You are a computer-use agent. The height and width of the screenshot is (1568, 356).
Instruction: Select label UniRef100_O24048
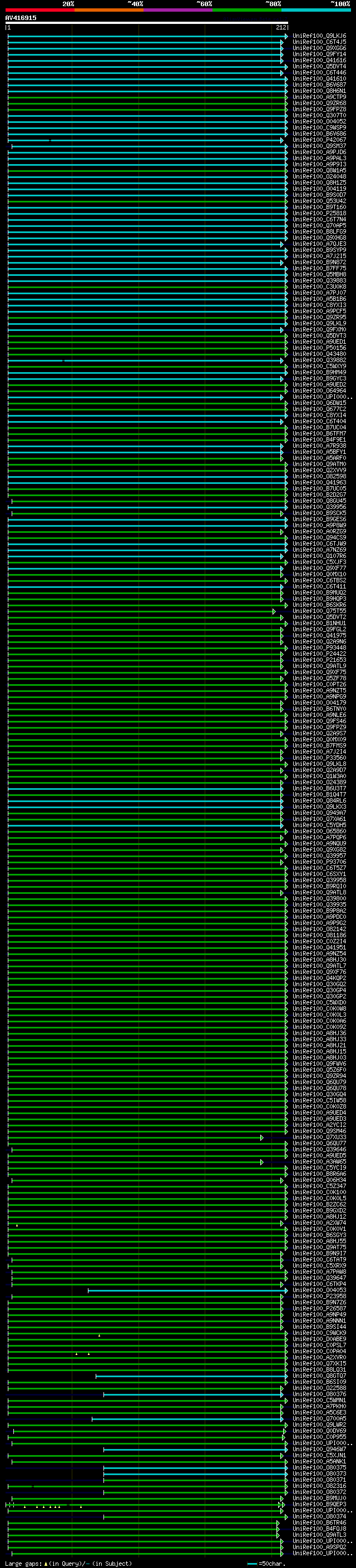pyautogui.click(x=319, y=176)
